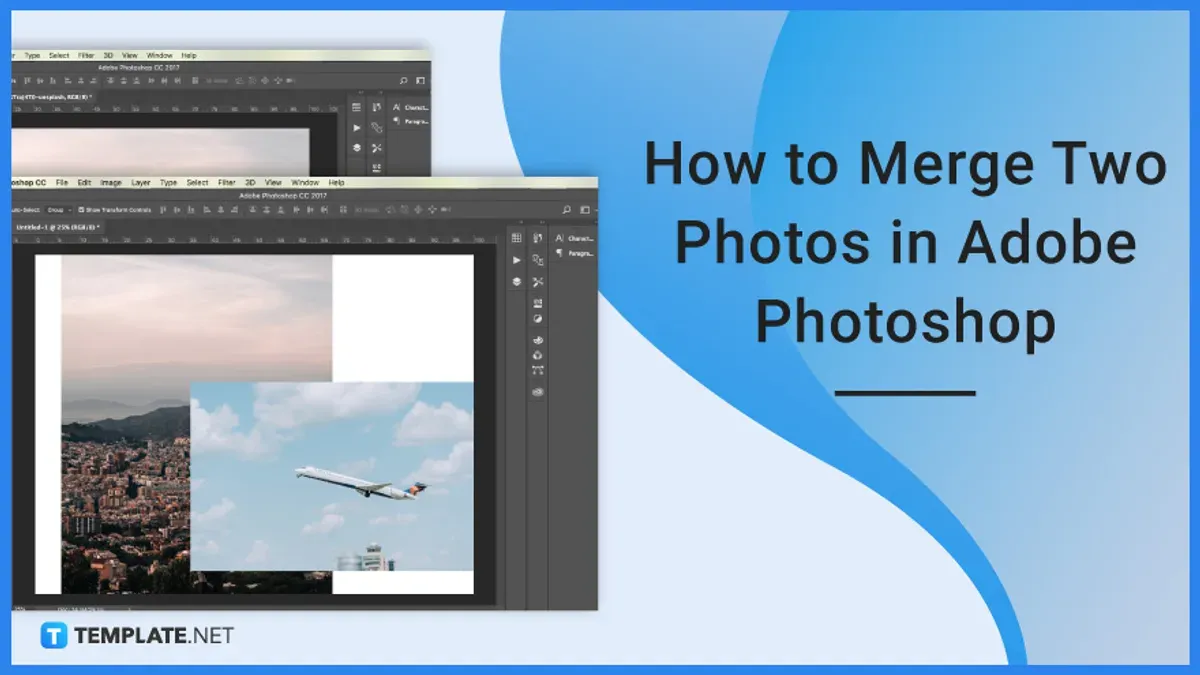Image resolution: width=1200 pixels, height=675 pixels.
Task: Open the Character panel in front window
Action: click(x=576, y=238)
